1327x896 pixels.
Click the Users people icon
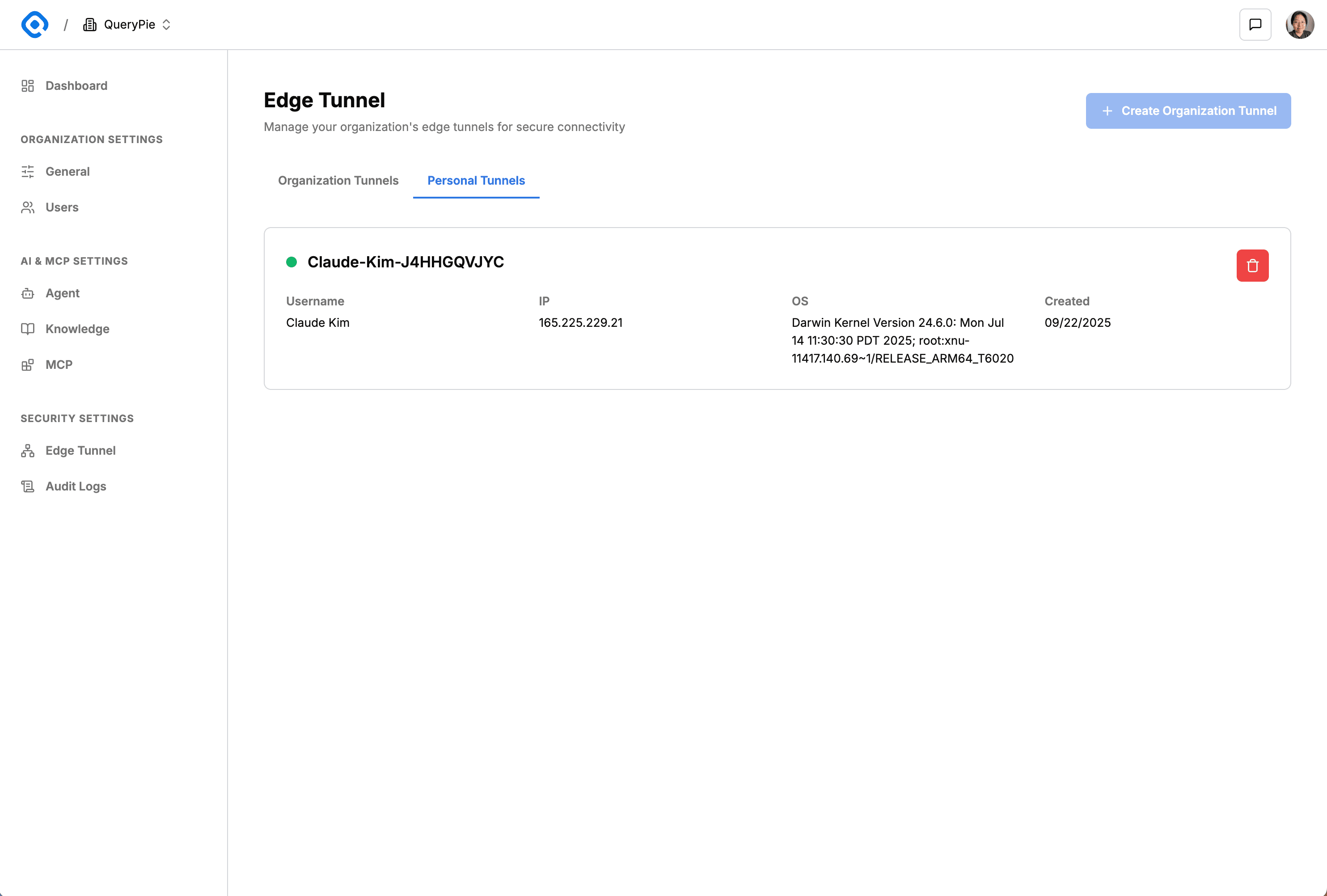point(27,207)
